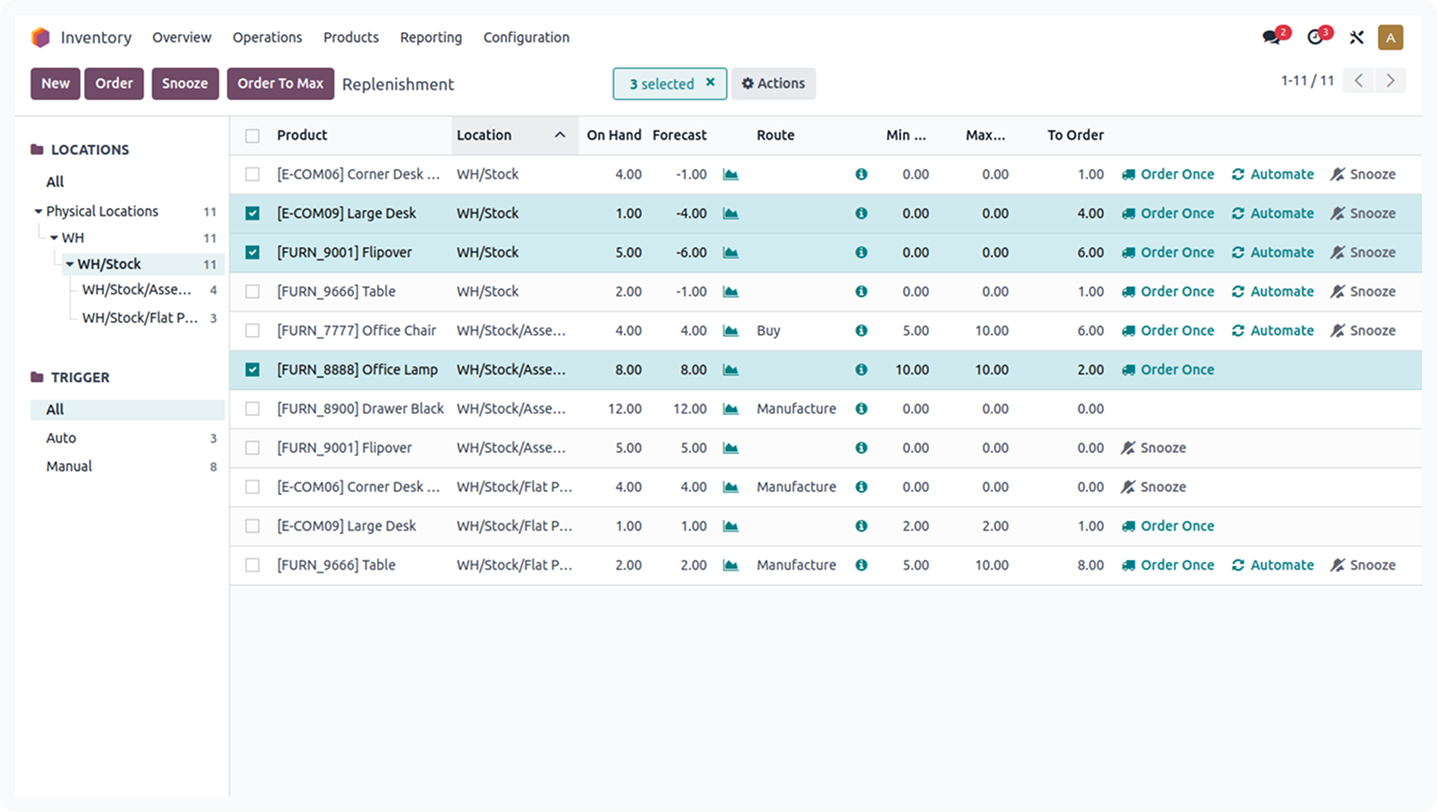1437x812 pixels.
Task: Open the Inventory app icon
Action: [40, 37]
